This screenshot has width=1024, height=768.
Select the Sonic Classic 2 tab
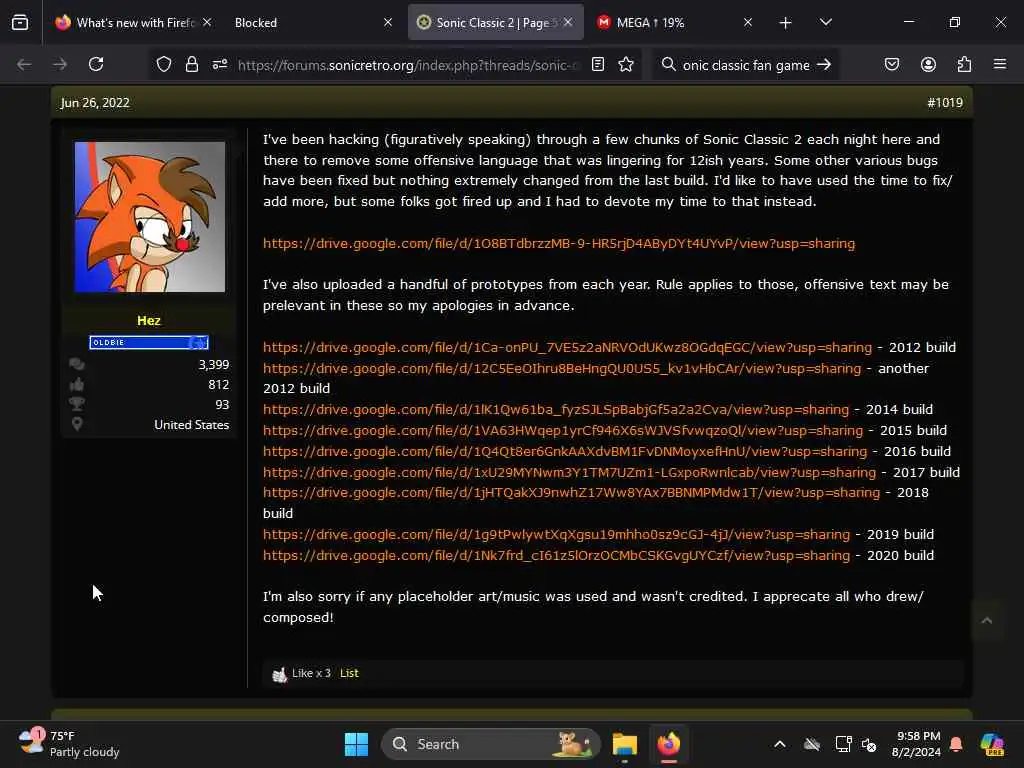point(496,22)
